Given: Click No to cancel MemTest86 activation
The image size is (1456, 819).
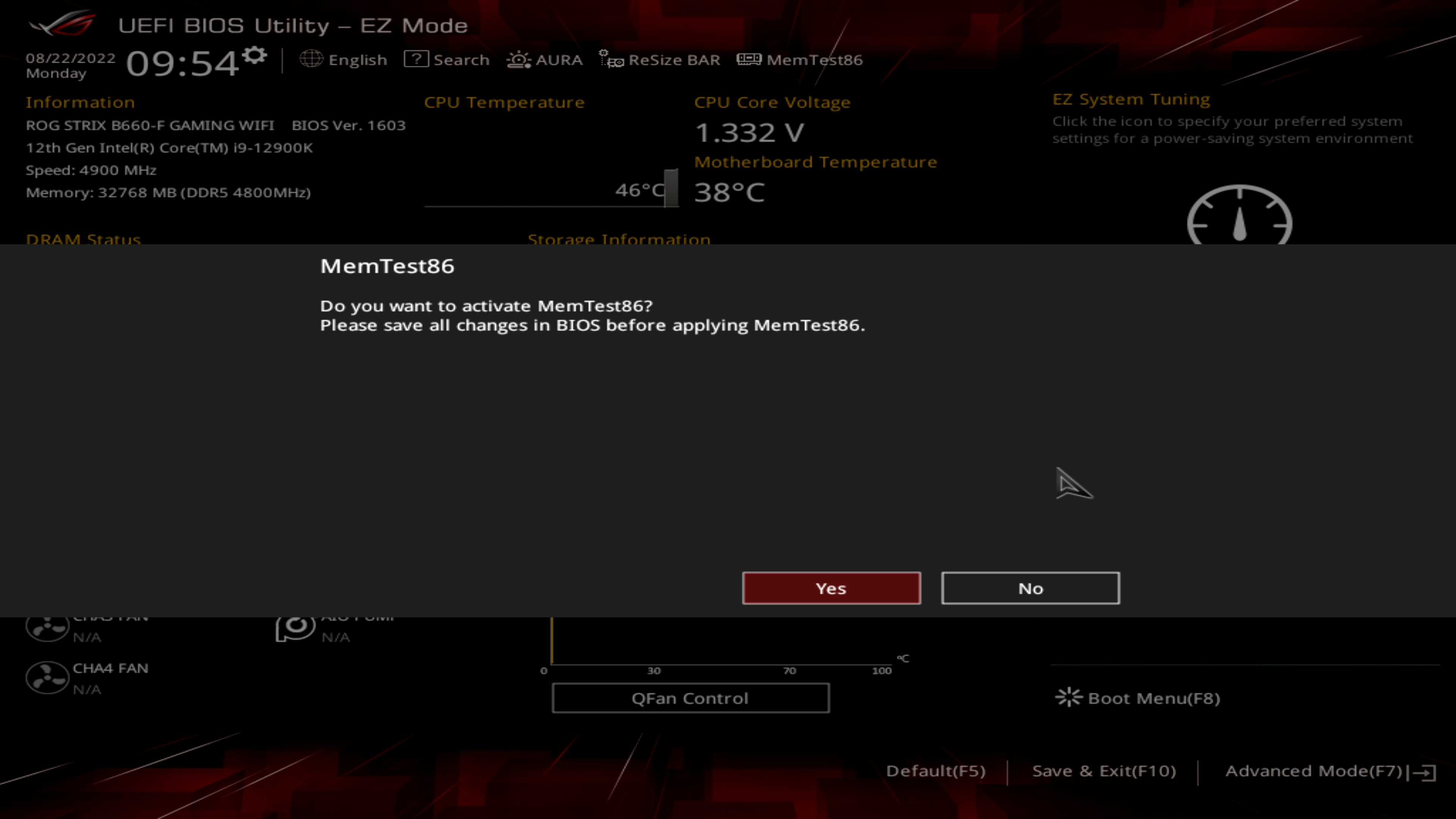Looking at the screenshot, I should pos(1030,588).
